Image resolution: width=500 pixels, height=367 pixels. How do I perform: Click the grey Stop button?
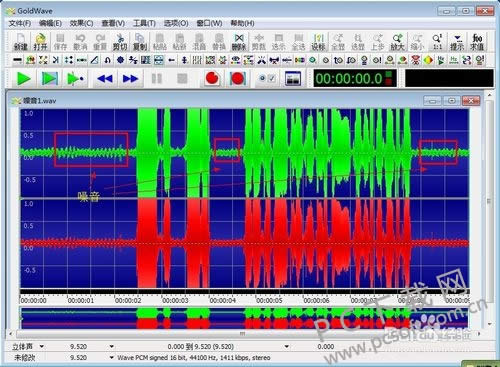(x=182, y=79)
